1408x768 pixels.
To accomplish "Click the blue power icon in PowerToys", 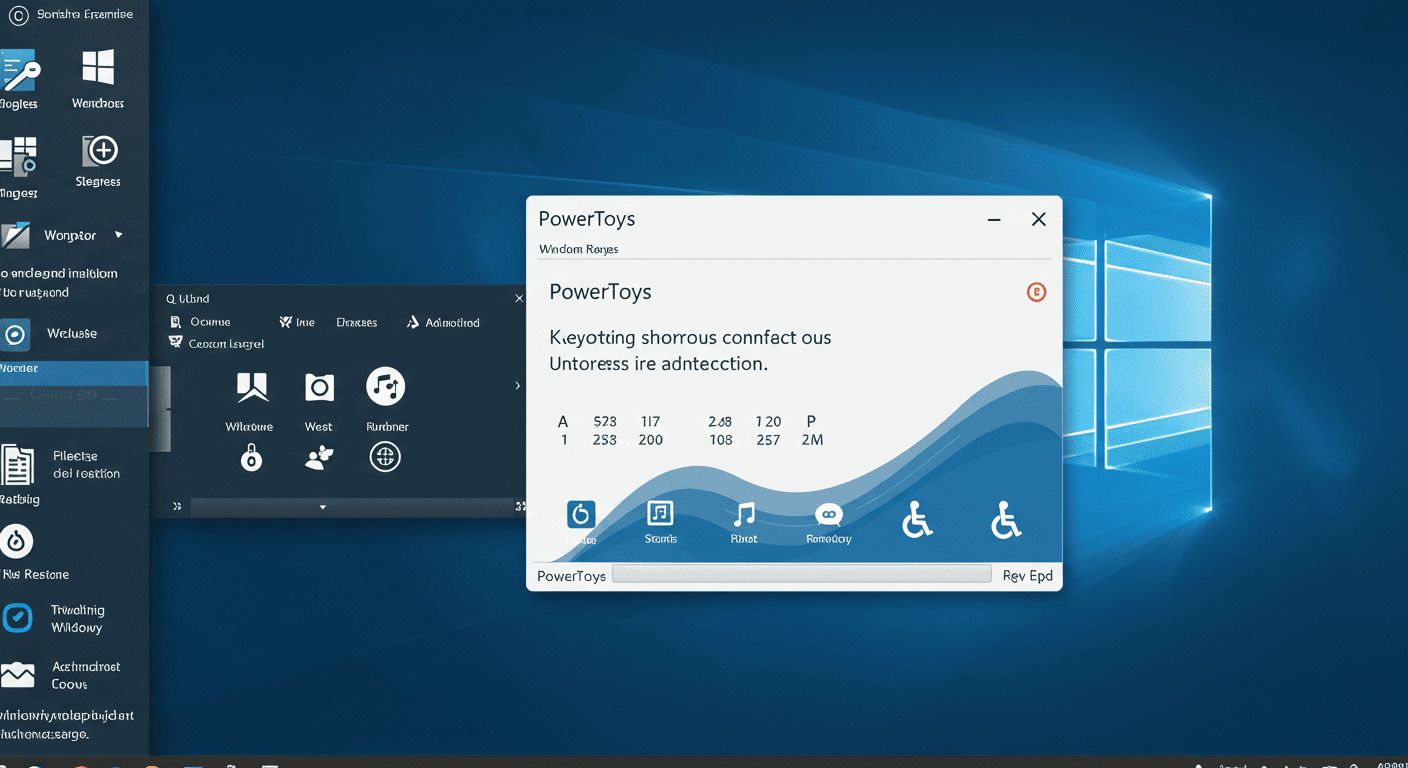I will click(580, 514).
